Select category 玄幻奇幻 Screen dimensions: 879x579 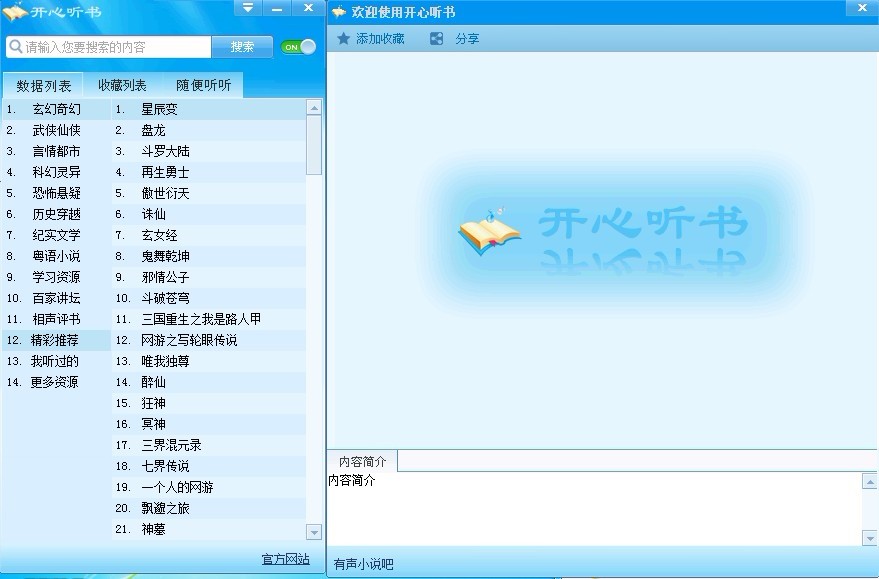click(56, 109)
